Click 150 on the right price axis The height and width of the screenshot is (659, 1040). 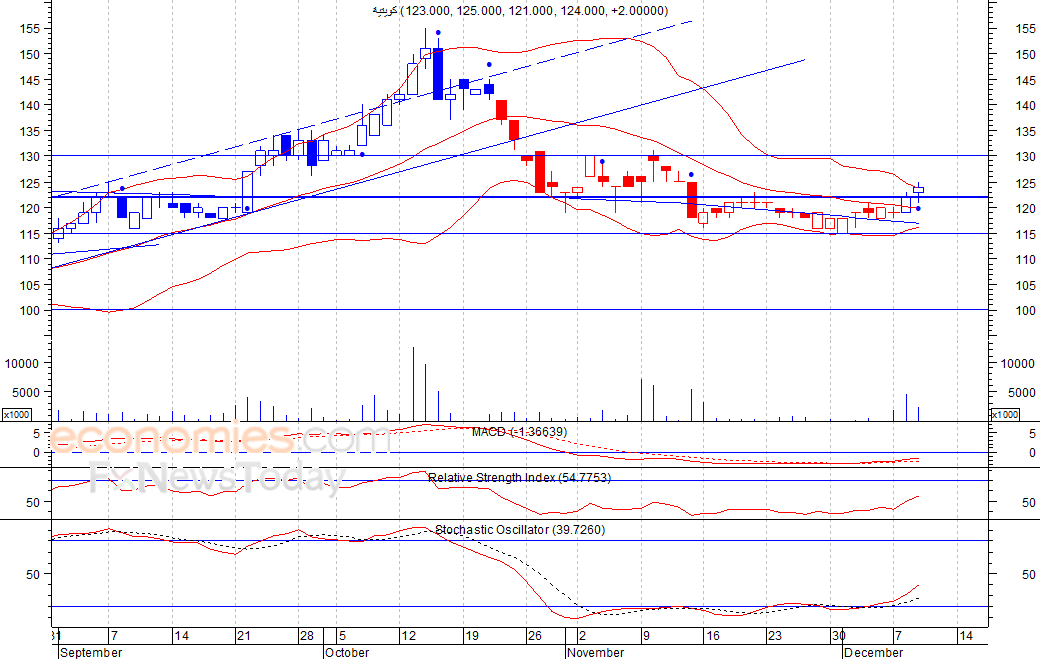click(x=1025, y=54)
